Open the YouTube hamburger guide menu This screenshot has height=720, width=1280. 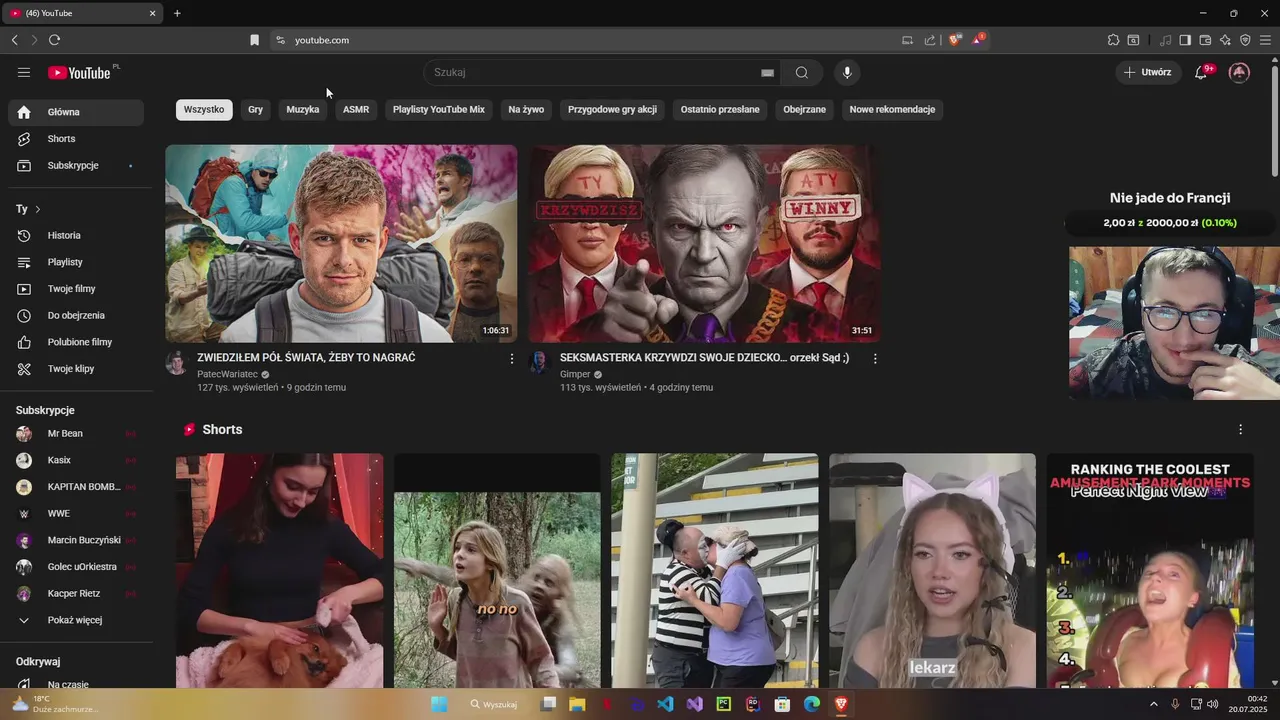click(x=24, y=72)
